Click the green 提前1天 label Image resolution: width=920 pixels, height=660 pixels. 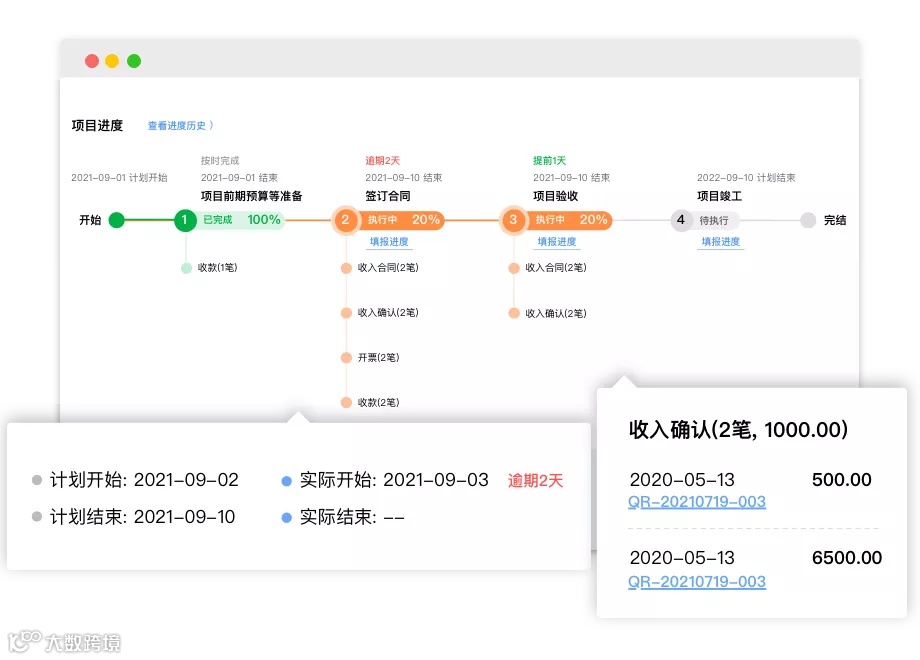(549, 161)
